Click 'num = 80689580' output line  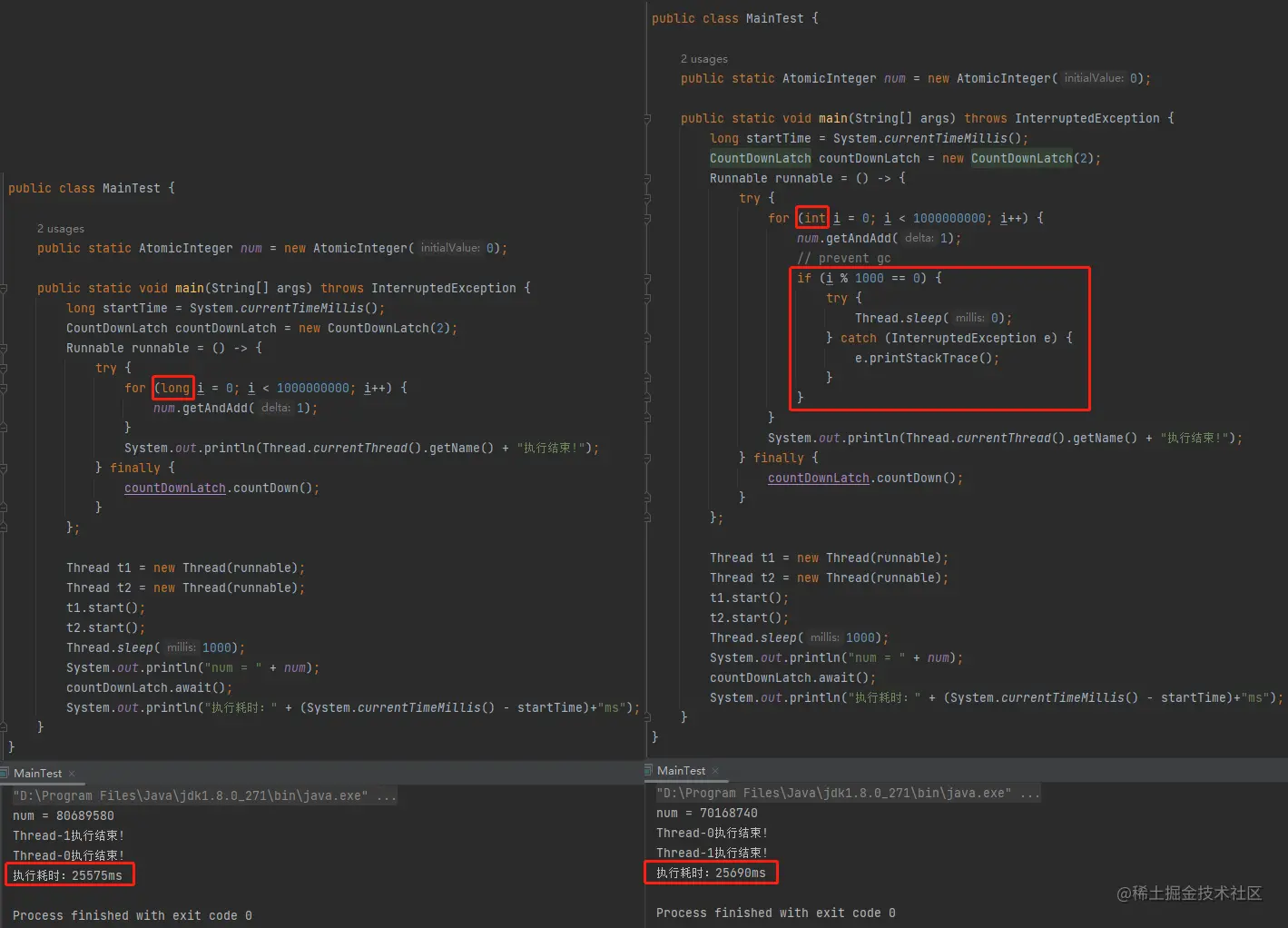64,815
